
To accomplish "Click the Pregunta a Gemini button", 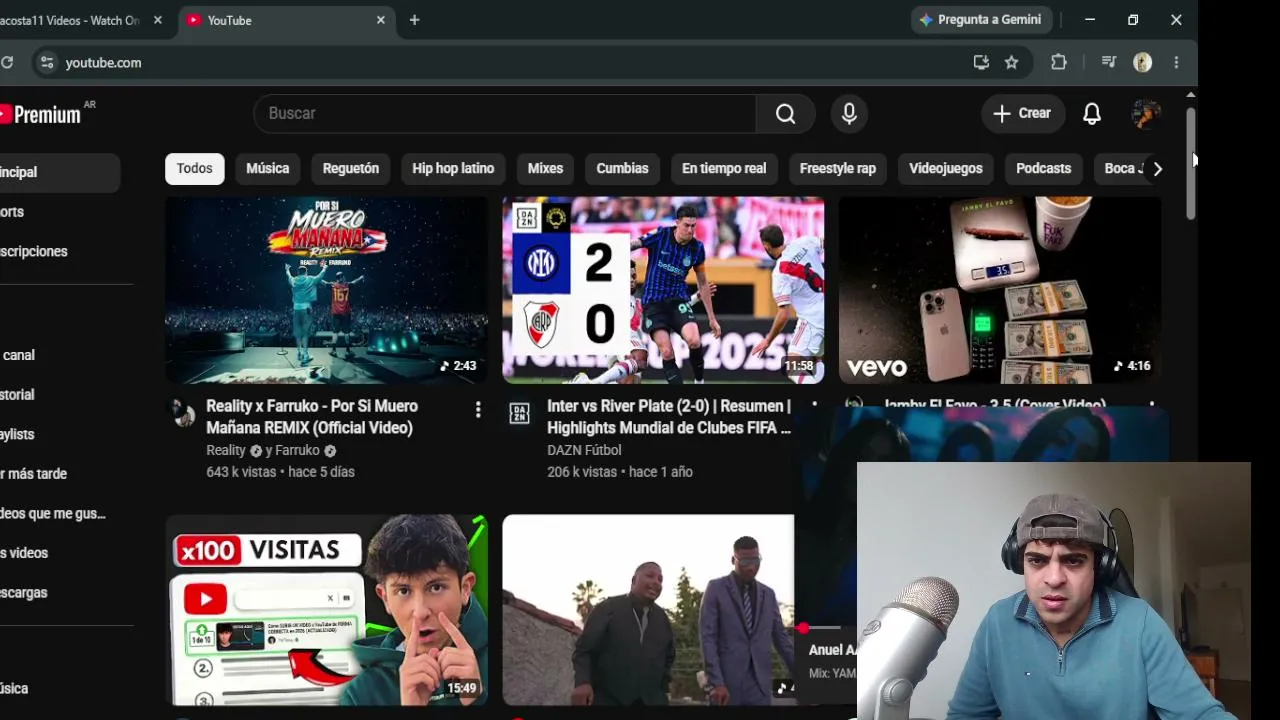I will (982, 20).
